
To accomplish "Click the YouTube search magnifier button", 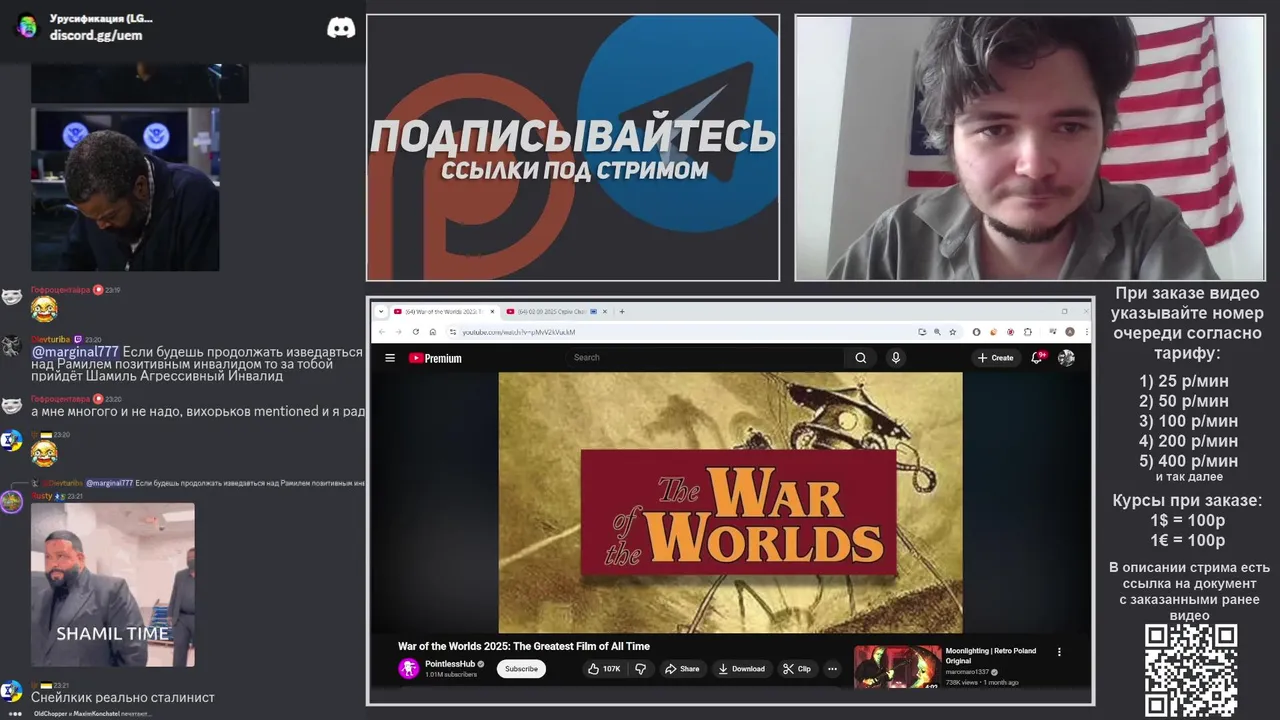I will [860, 358].
